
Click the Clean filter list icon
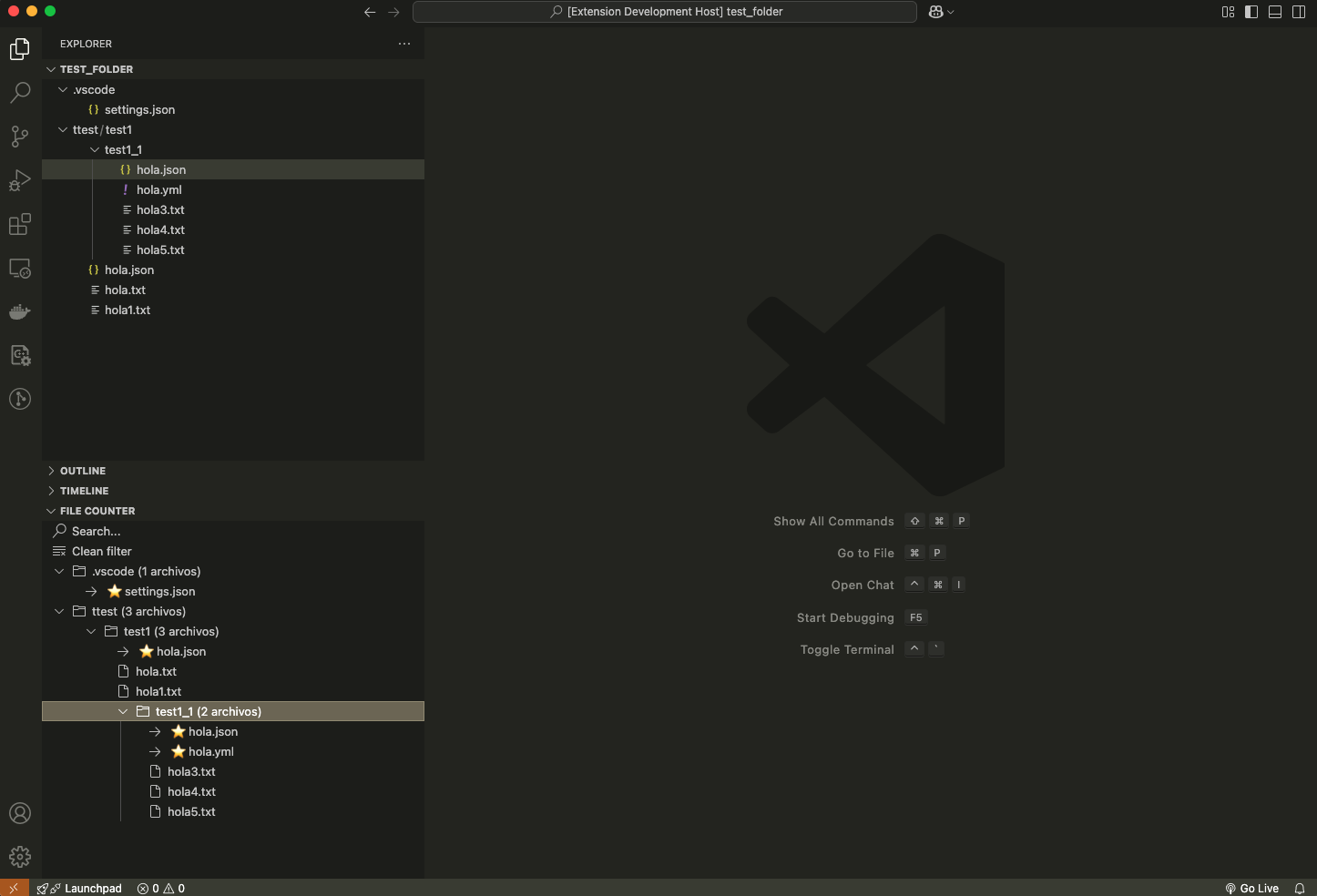[x=59, y=551]
